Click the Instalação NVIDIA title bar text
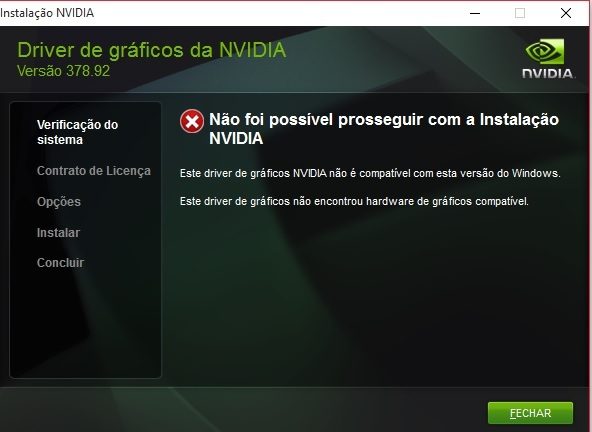The image size is (592, 432). tap(47, 13)
